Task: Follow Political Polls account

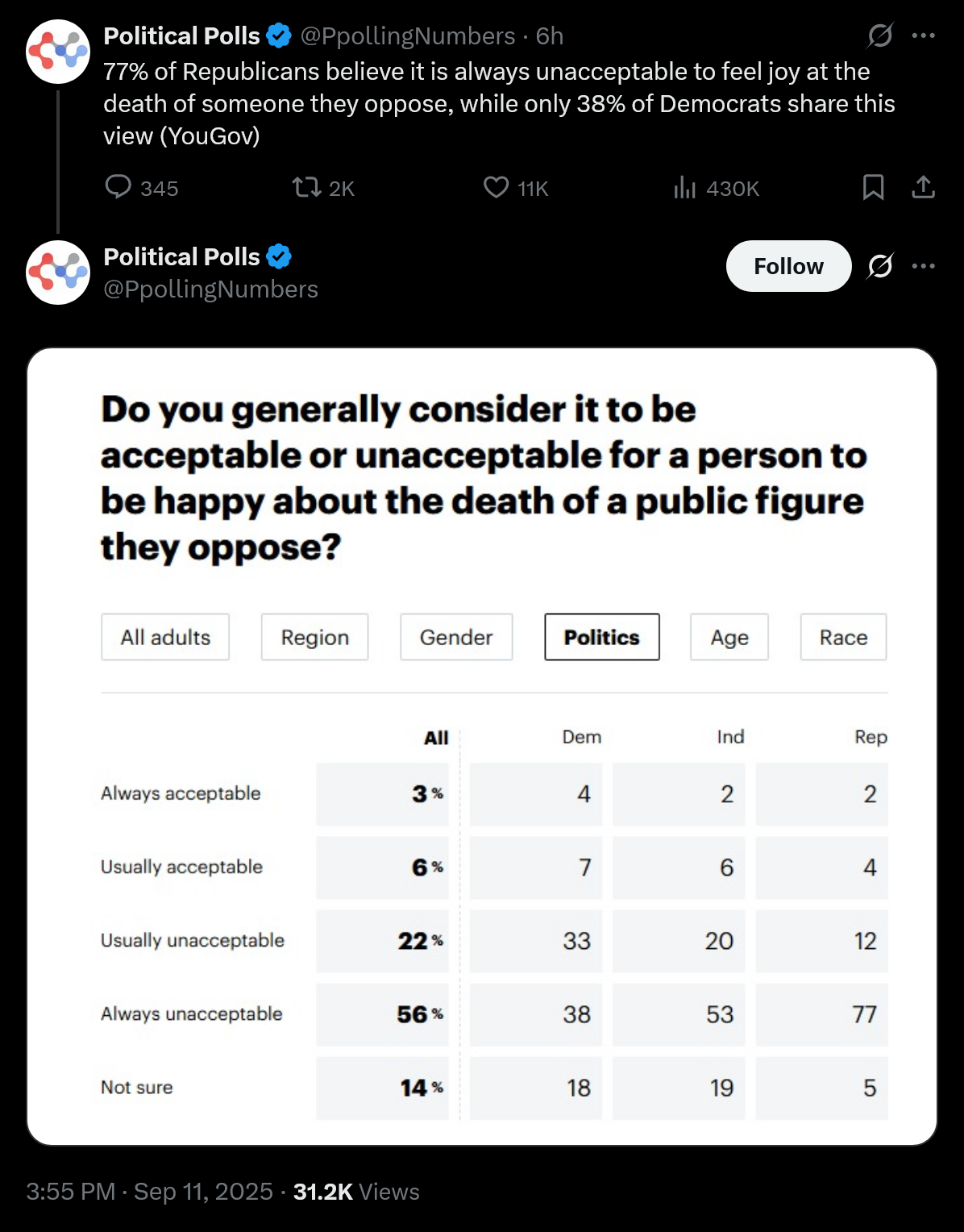Action: 788,266
